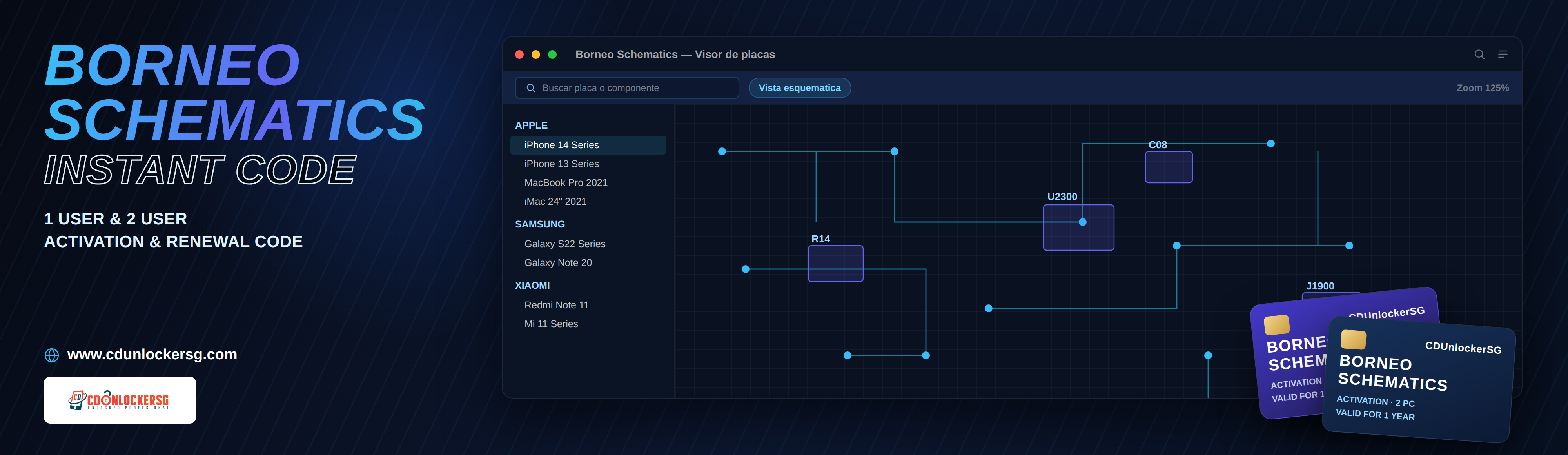Visit the www.cdunlockersg.com link
The width and height of the screenshot is (1568, 455).
152,355
